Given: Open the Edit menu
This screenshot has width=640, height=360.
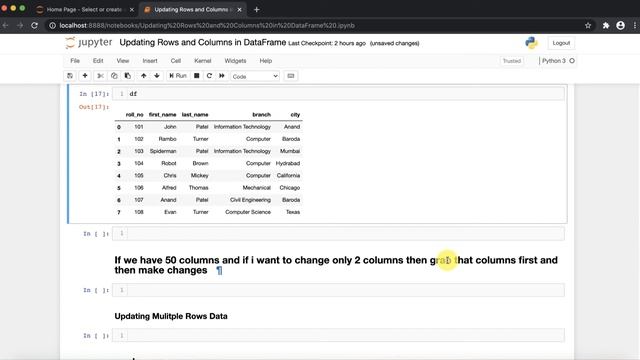Looking at the screenshot, I should coord(98,61).
